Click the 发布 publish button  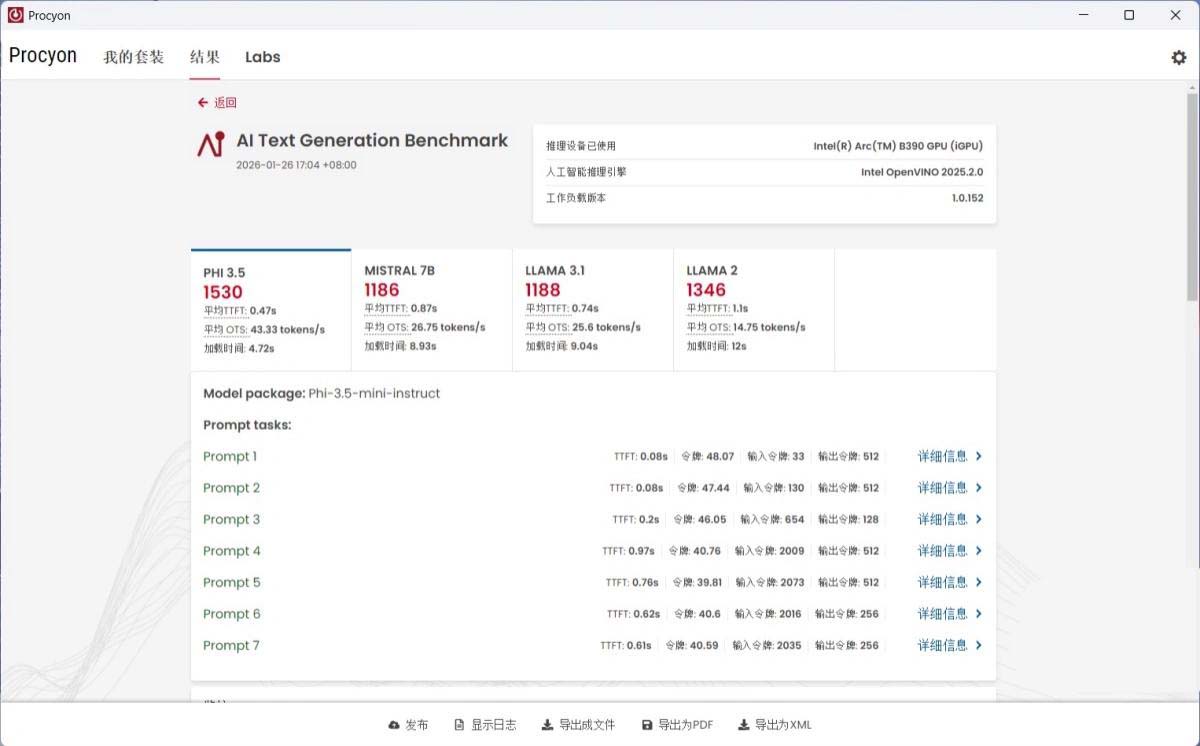coord(408,725)
